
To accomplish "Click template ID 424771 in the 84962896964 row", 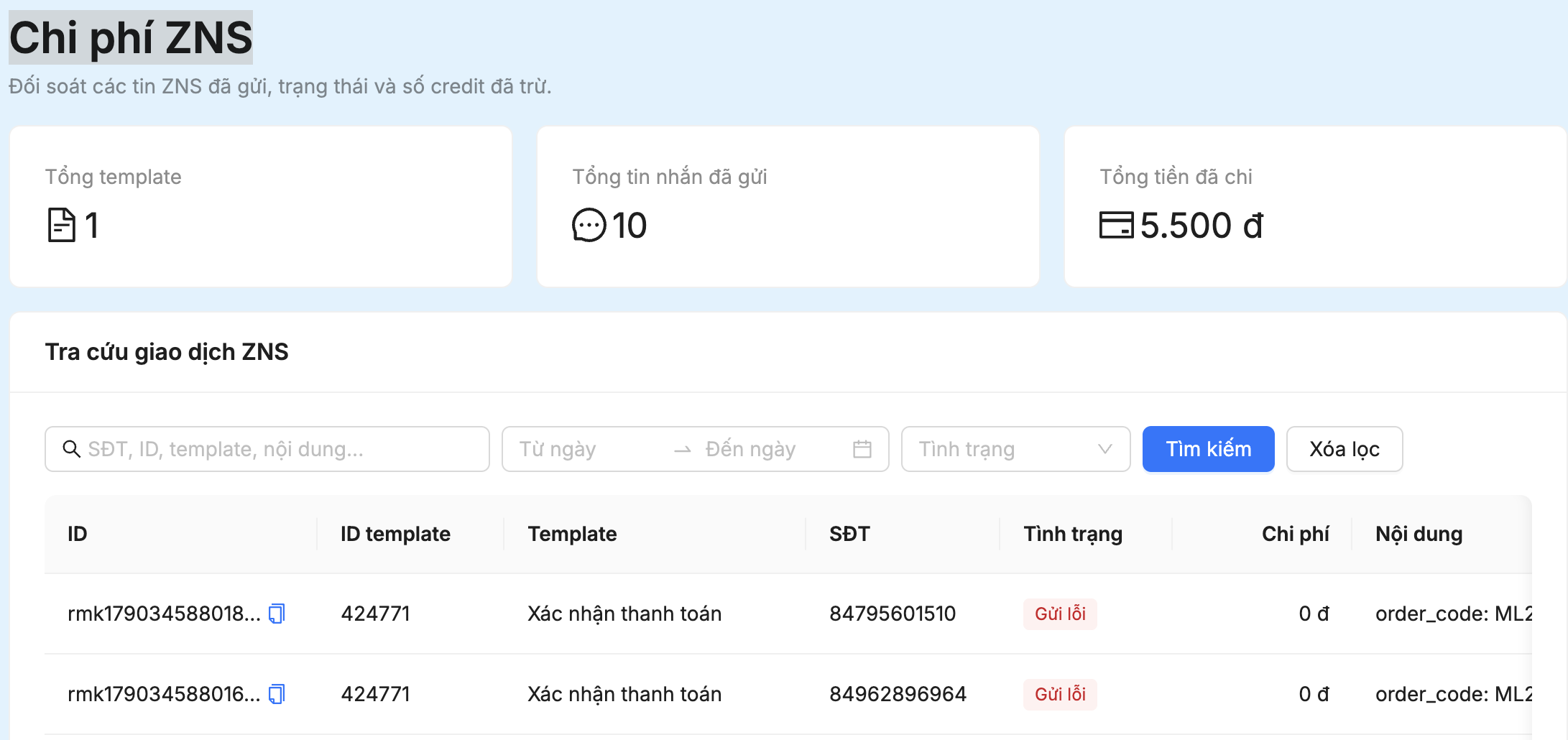I will pyautogui.click(x=375, y=694).
